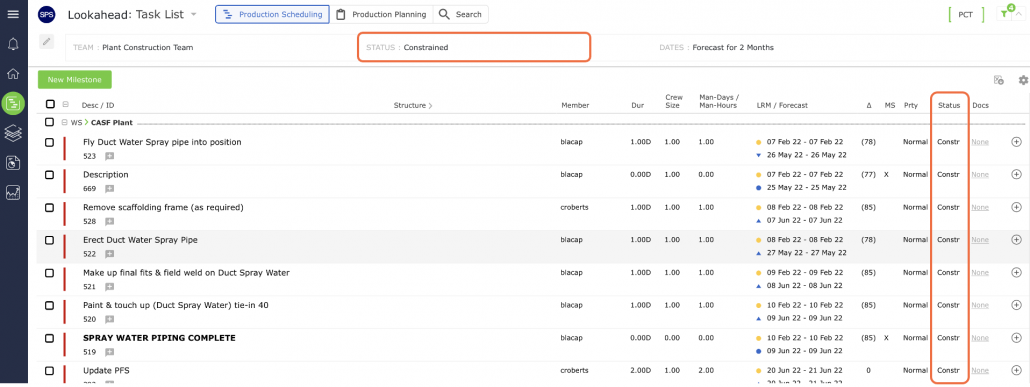Go to Home from sidebar
1030x387 pixels.
[x=13, y=74]
